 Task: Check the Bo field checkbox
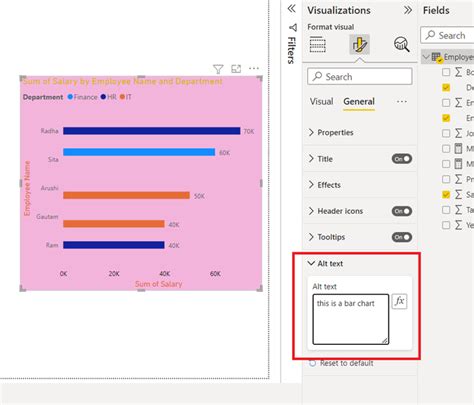tap(446, 72)
